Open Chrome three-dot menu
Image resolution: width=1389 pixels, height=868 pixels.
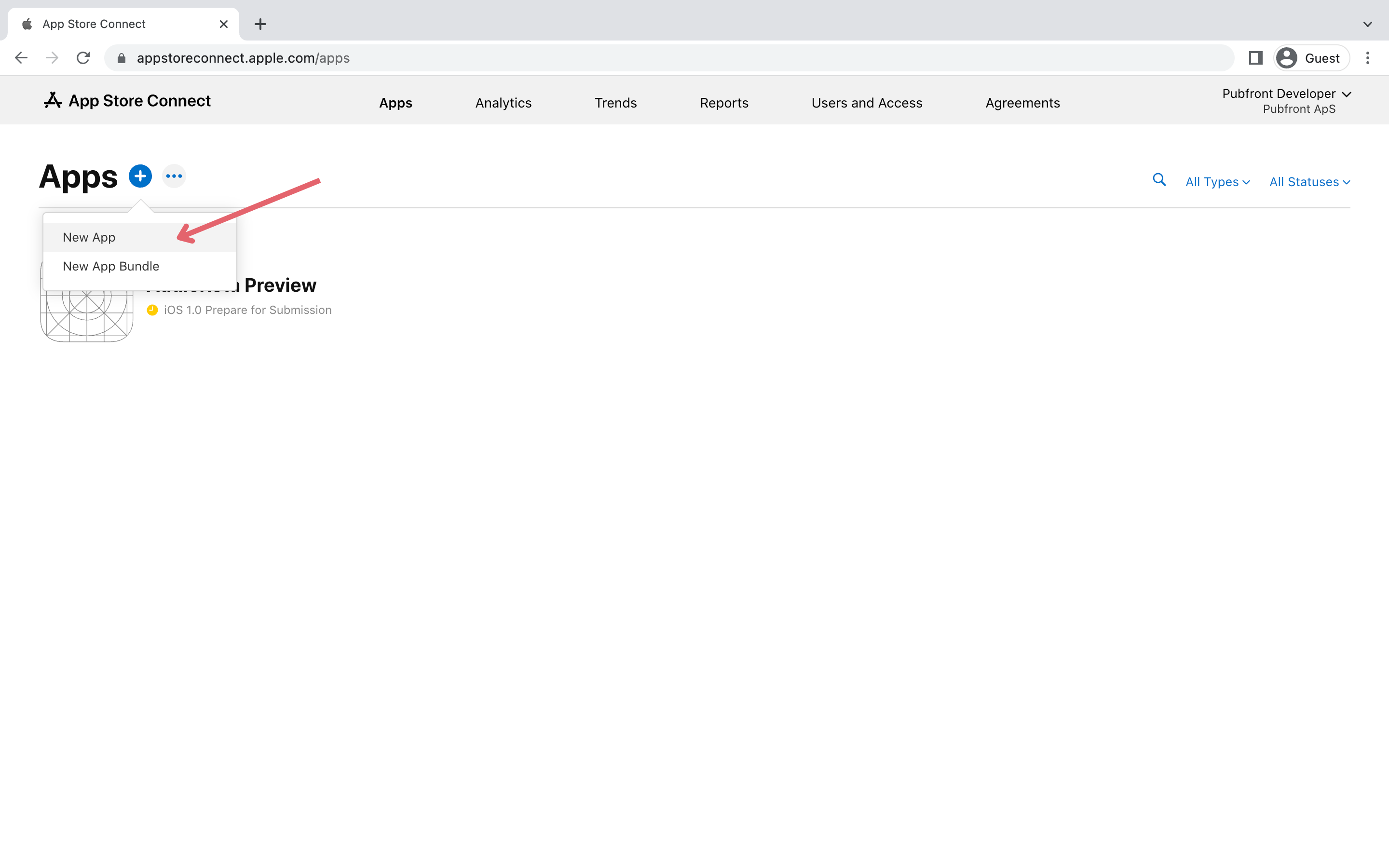point(1368,58)
